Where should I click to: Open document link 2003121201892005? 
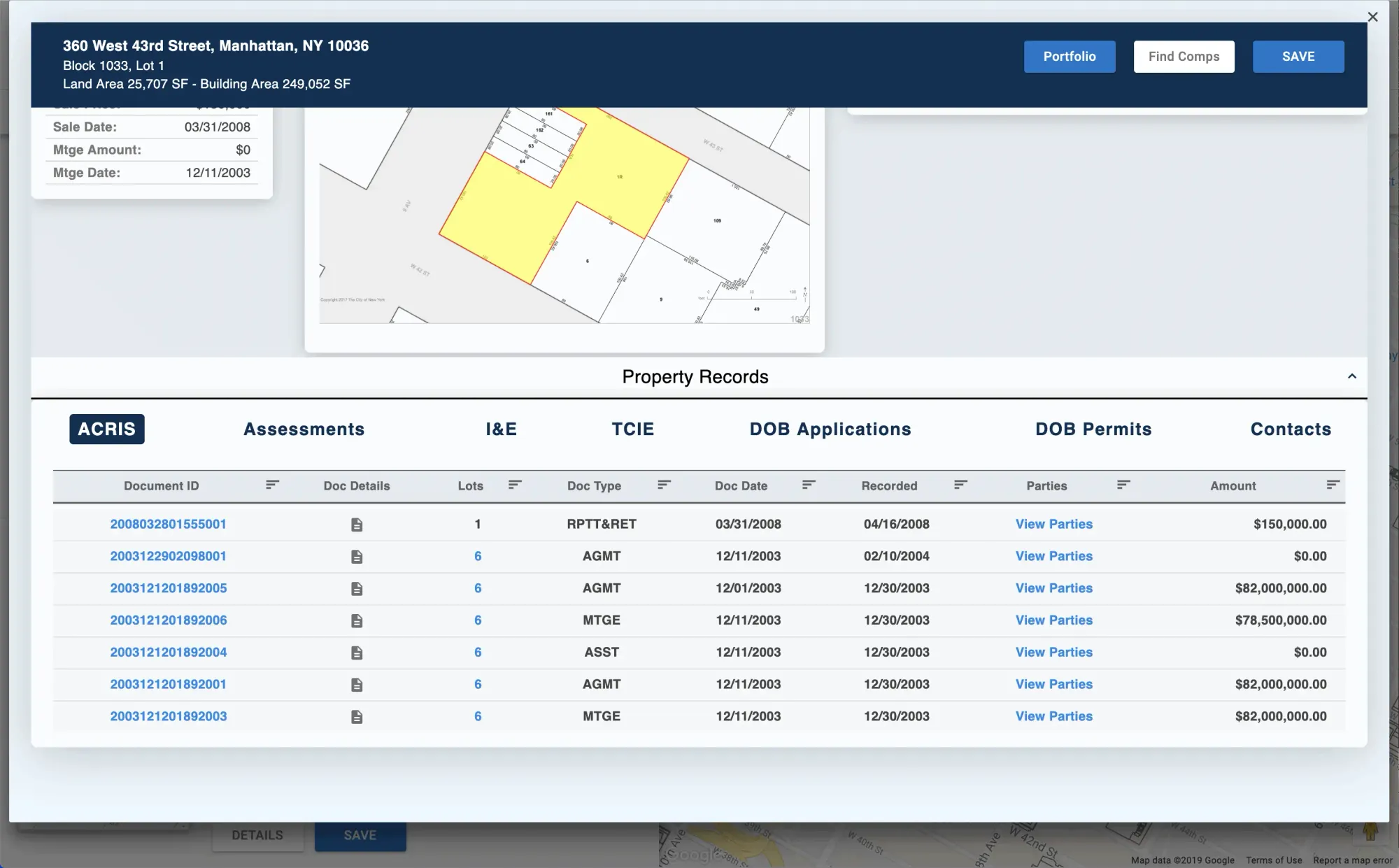tap(168, 588)
